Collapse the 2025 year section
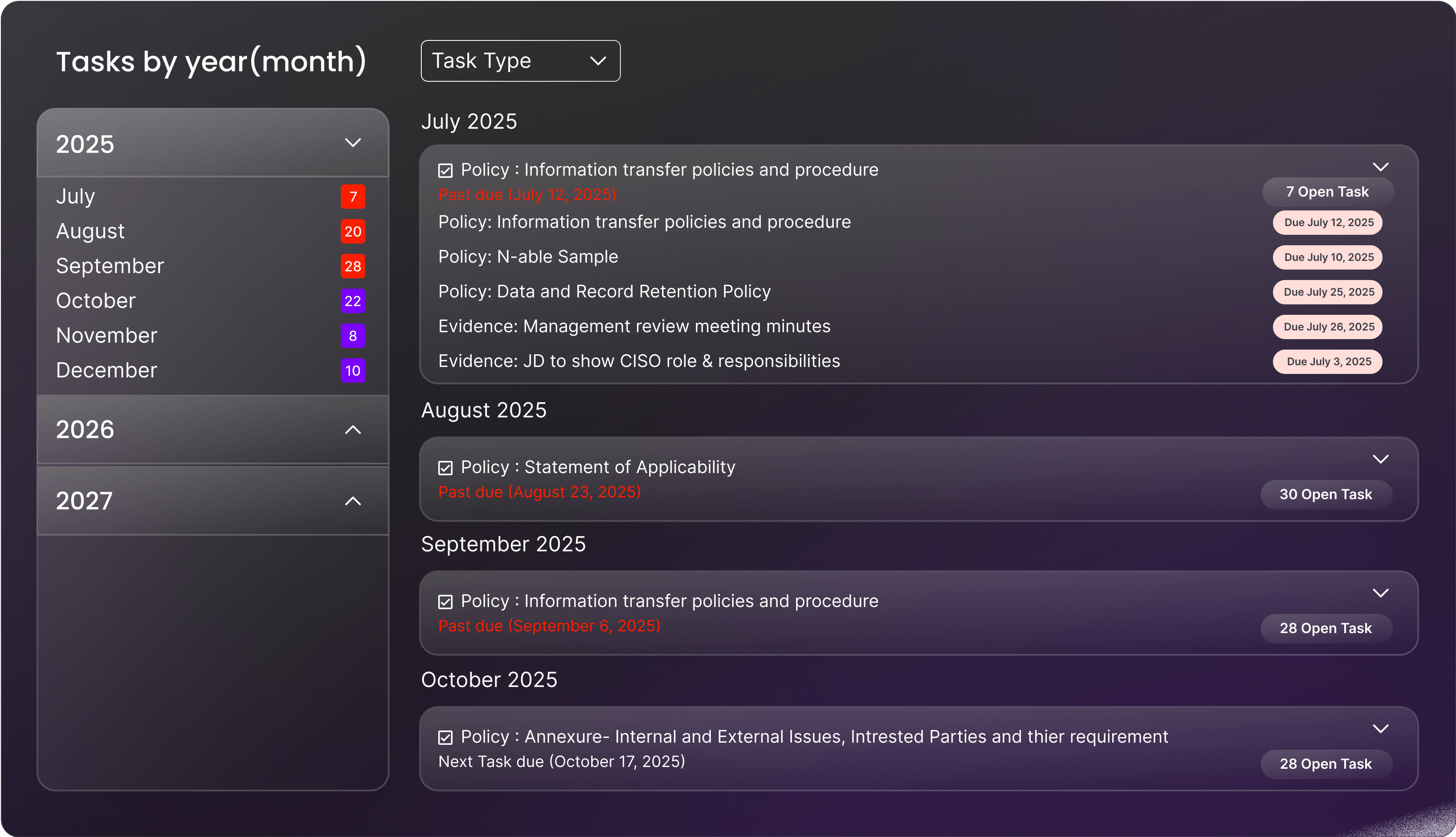This screenshot has width=1456, height=837. (352, 143)
